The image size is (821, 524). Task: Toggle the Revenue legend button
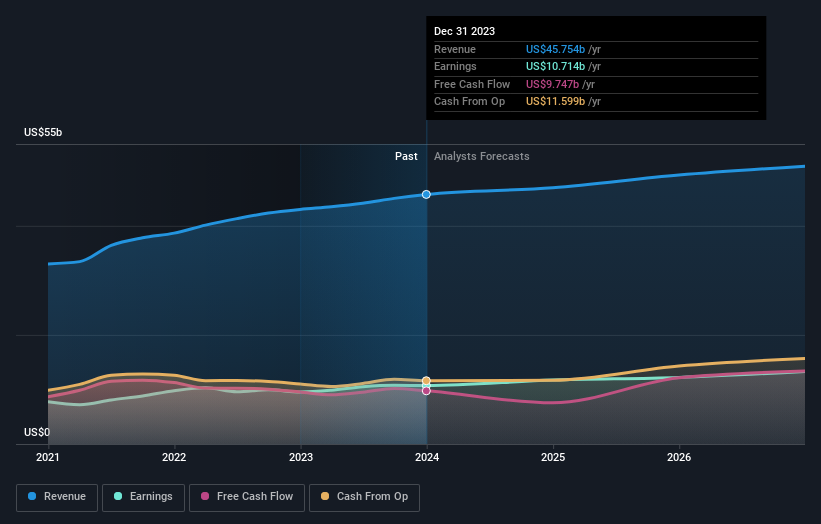57,497
